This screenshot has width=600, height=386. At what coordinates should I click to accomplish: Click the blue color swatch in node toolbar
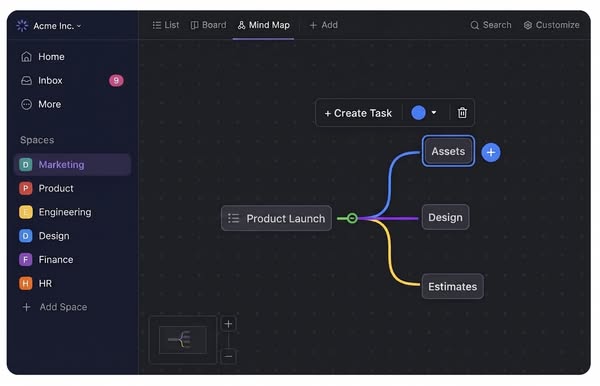[x=418, y=113]
